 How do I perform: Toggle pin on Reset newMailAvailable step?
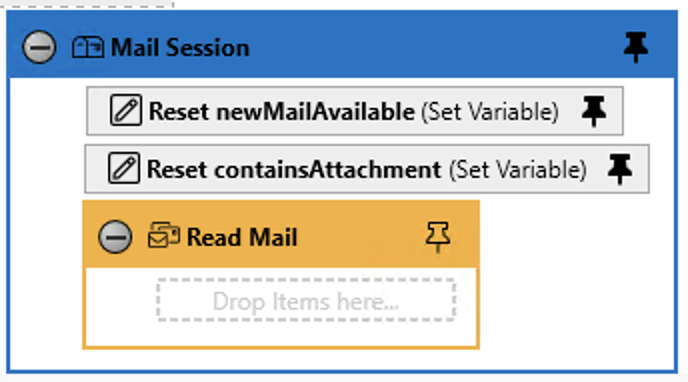tap(594, 111)
